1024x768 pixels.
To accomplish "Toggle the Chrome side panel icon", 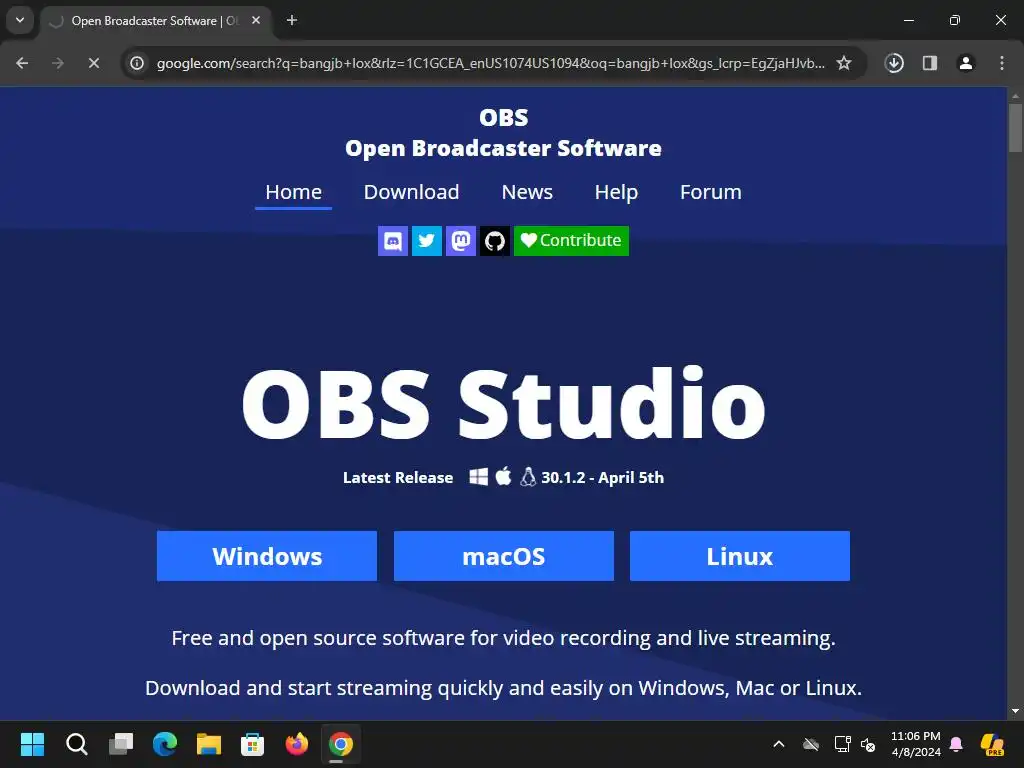I will pos(930,63).
